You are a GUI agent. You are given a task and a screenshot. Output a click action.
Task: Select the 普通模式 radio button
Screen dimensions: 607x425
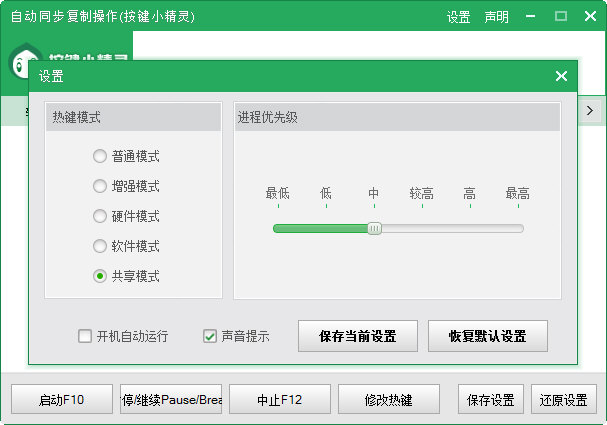coord(99,156)
